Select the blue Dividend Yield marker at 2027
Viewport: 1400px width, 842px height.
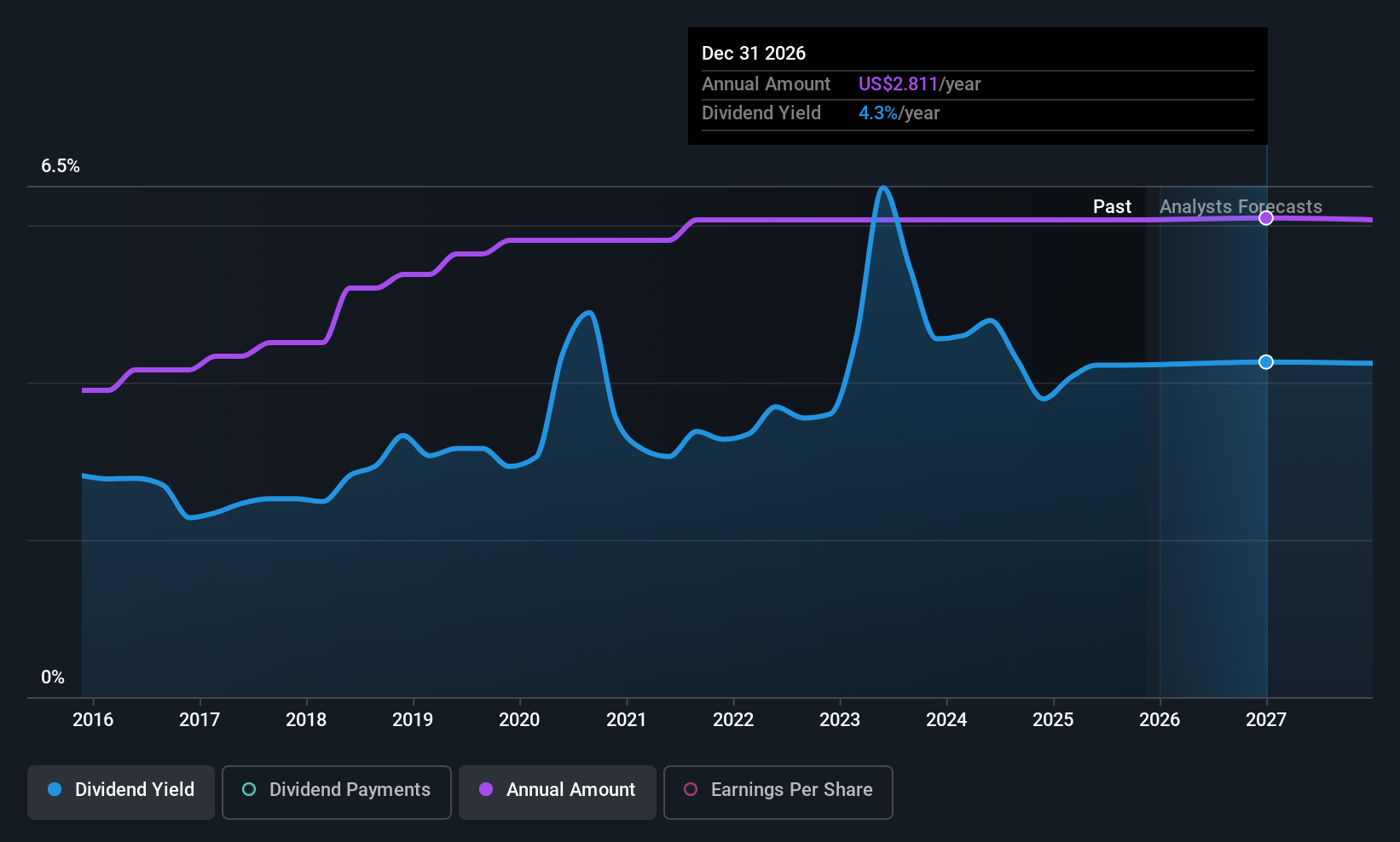pyautogui.click(x=1266, y=362)
